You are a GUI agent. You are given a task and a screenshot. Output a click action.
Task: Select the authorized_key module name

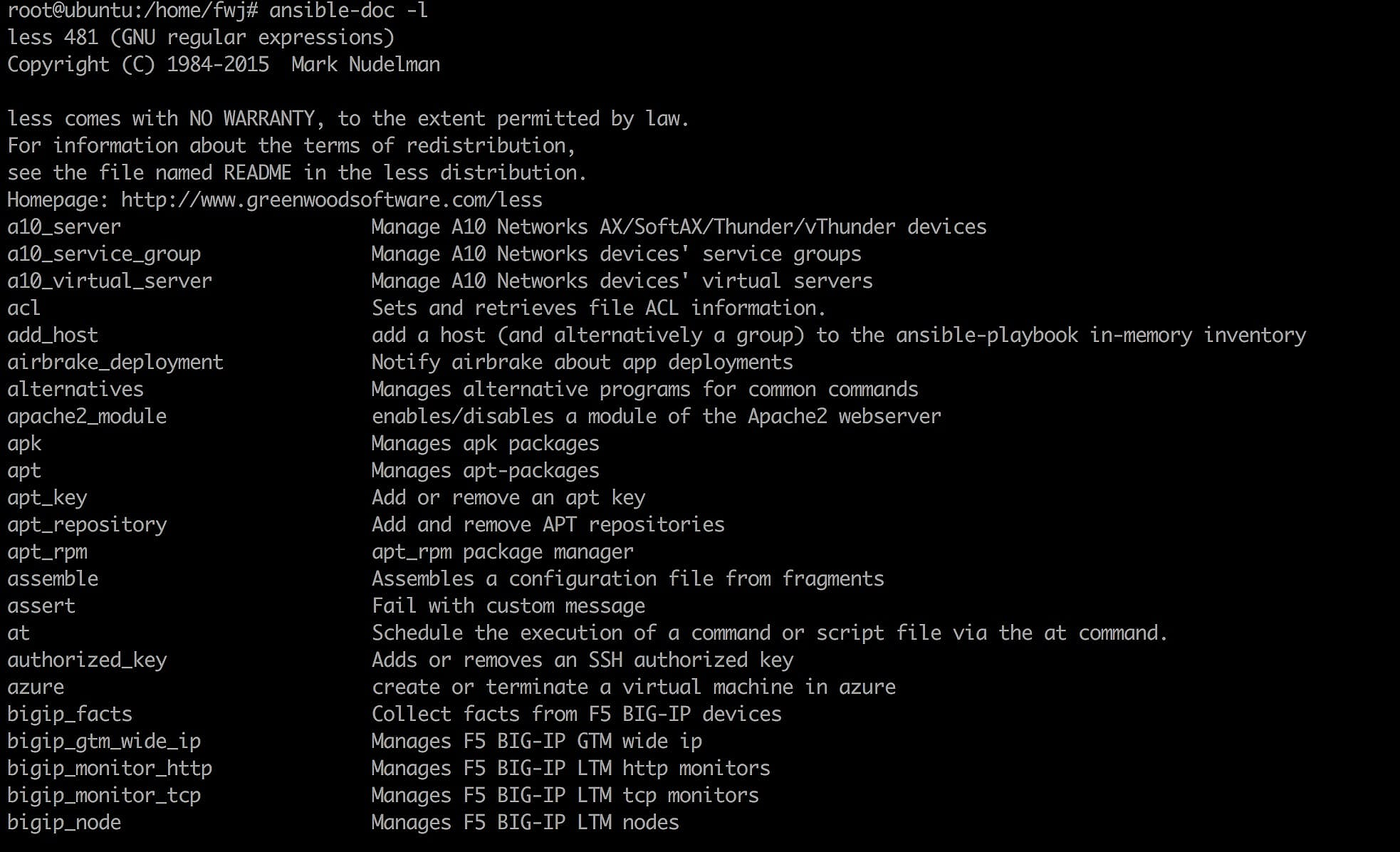click(x=87, y=660)
